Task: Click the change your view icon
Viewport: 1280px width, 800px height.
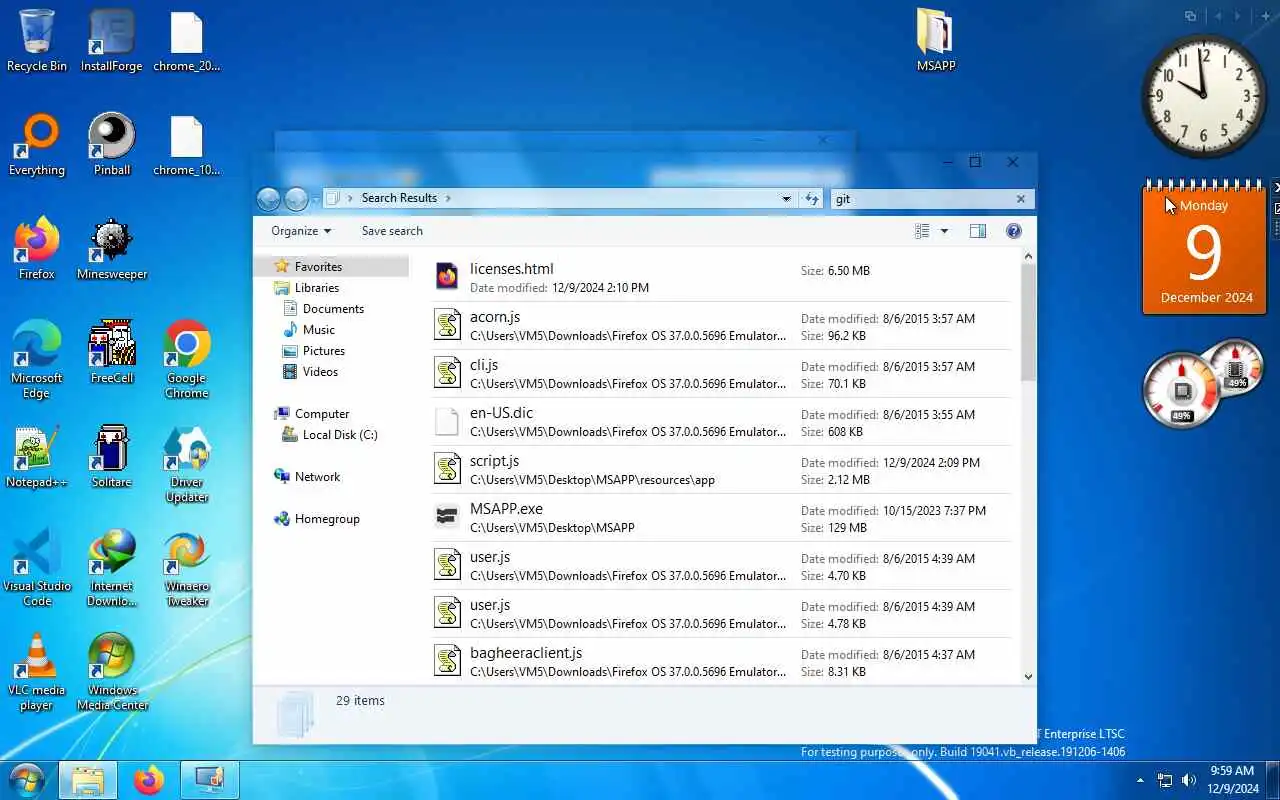Action: tap(922, 231)
